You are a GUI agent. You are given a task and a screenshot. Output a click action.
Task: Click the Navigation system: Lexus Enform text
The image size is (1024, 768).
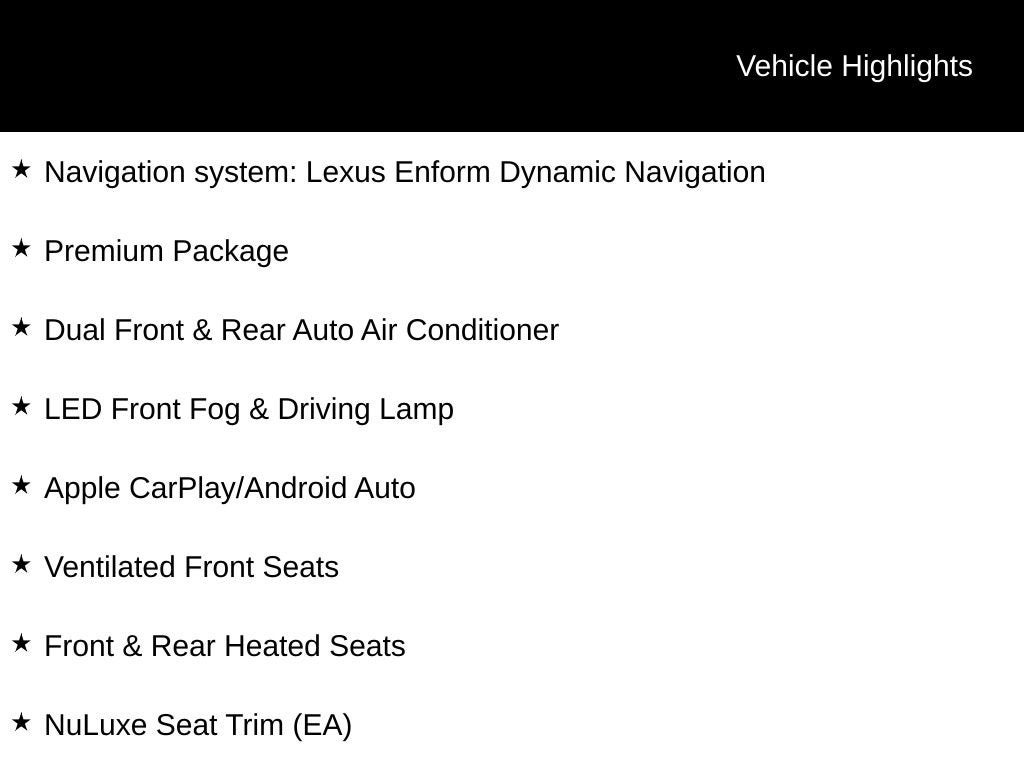[x=267, y=173]
